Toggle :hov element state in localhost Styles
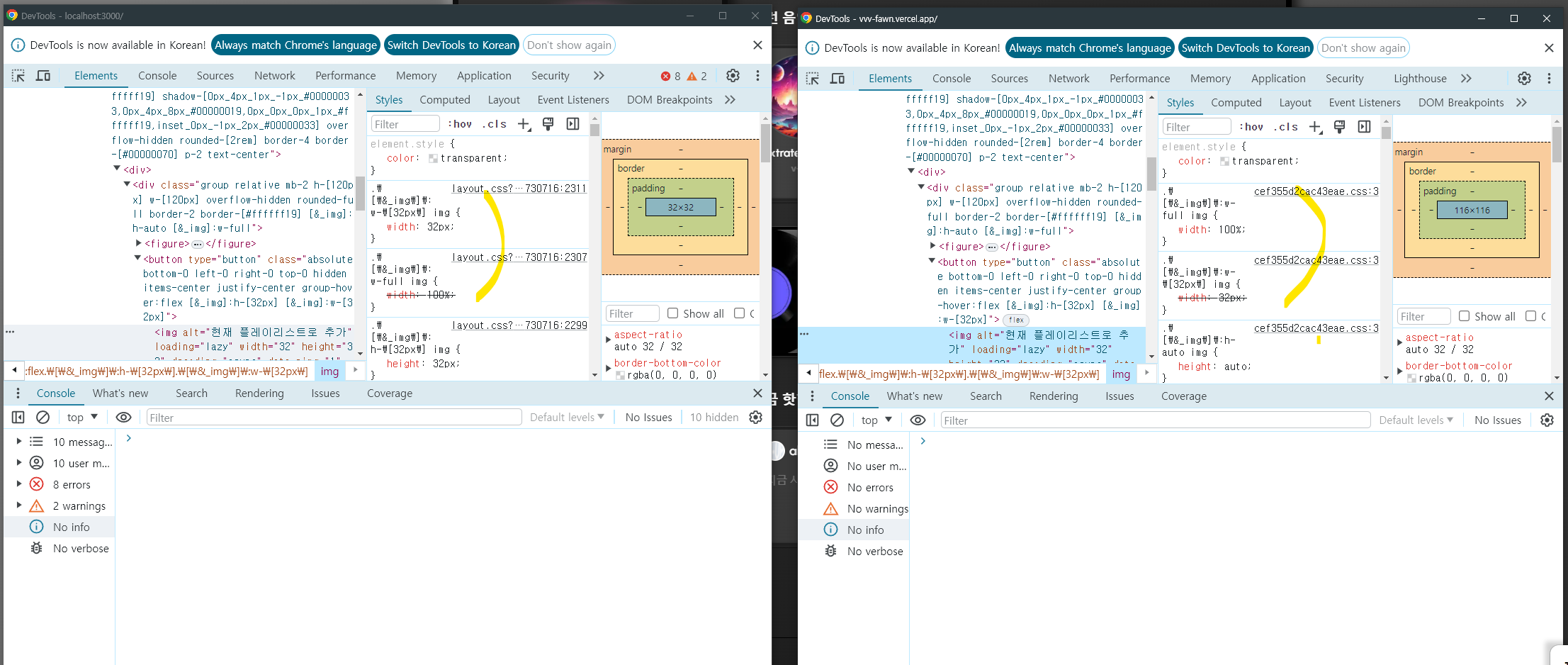 coord(460,124)
